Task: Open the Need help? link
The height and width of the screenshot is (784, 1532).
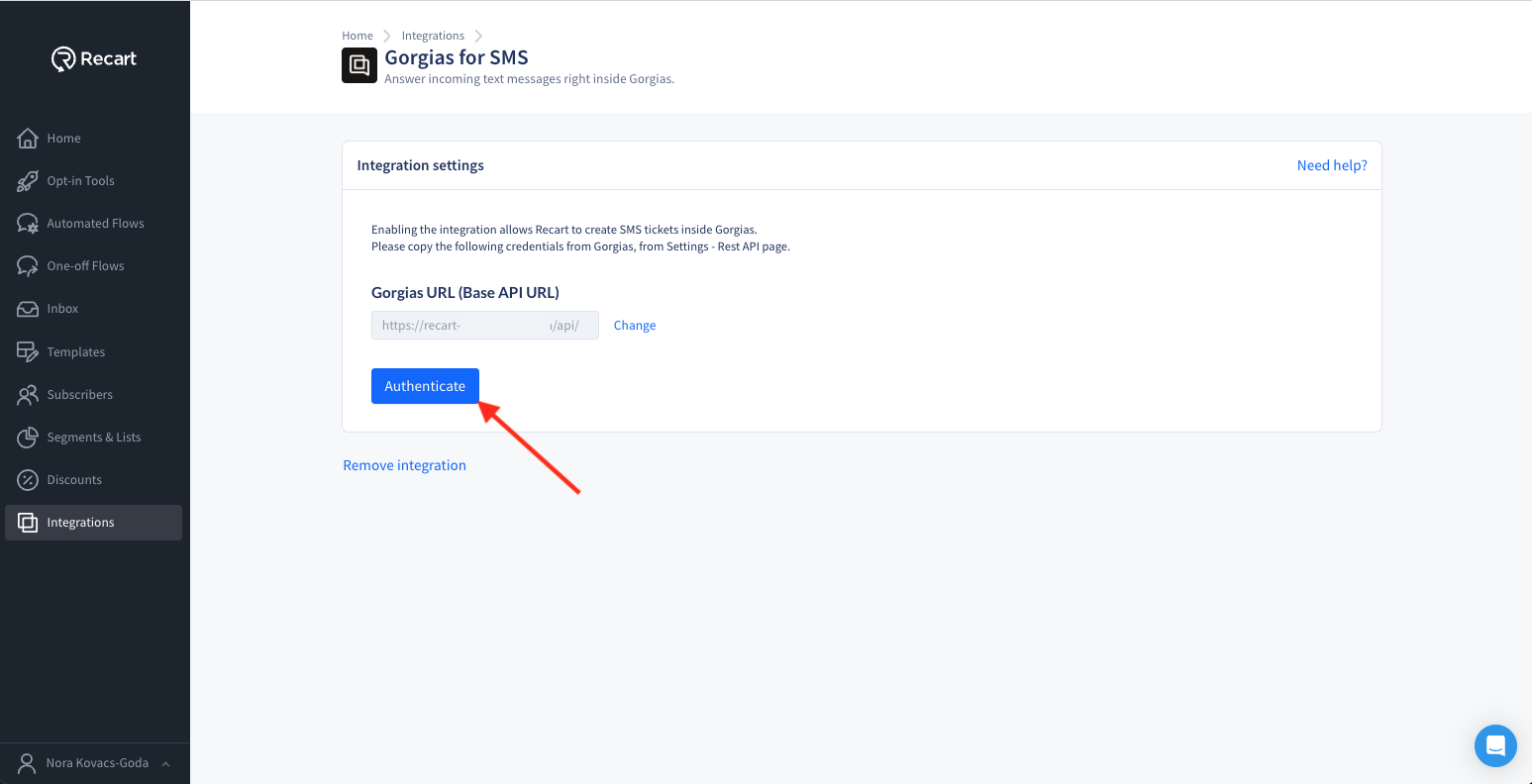Action: pyautogui.click(x=1332, y=165)
